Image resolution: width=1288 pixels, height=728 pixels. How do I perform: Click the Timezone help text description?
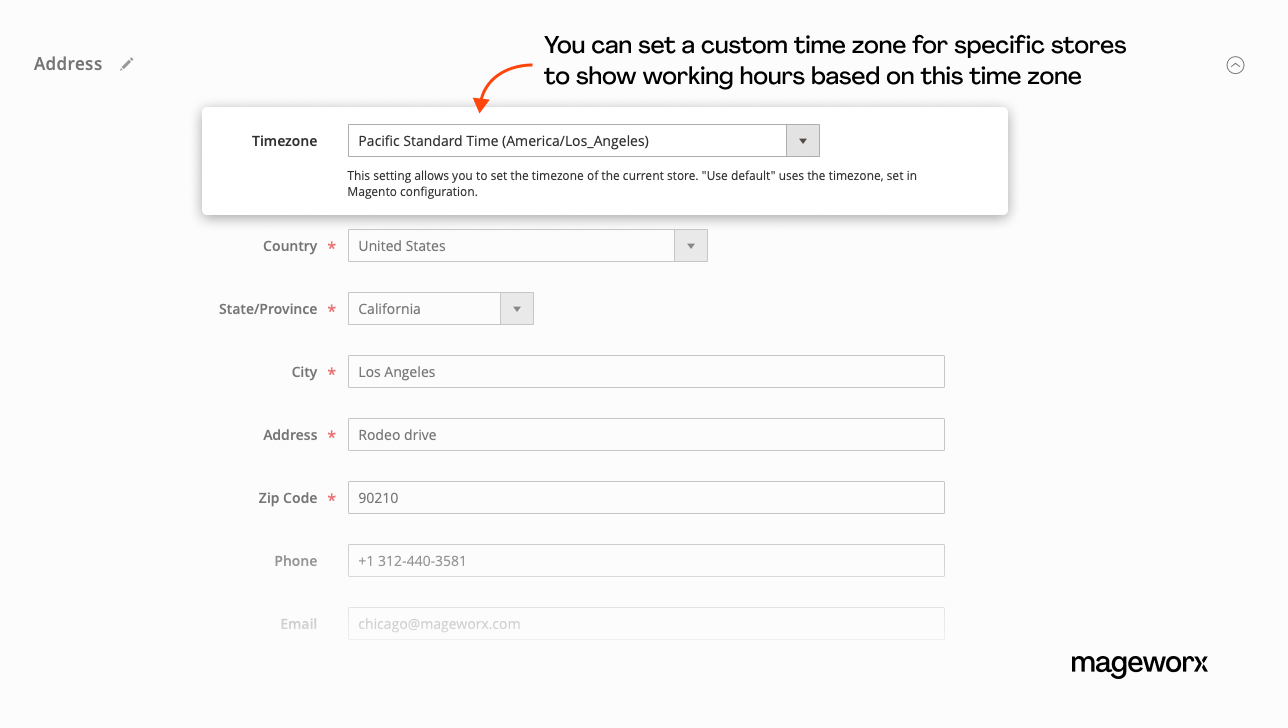tap(632, 183)
